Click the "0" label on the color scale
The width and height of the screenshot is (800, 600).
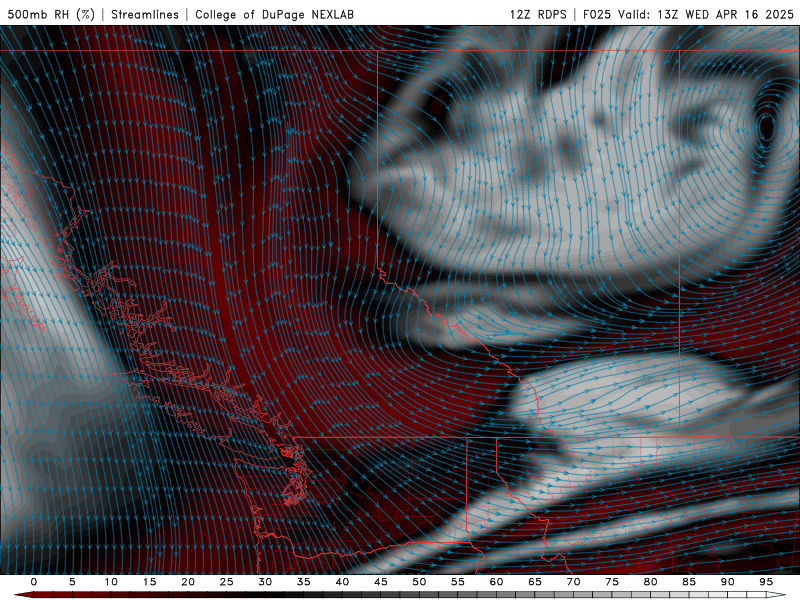pos(34,582)
